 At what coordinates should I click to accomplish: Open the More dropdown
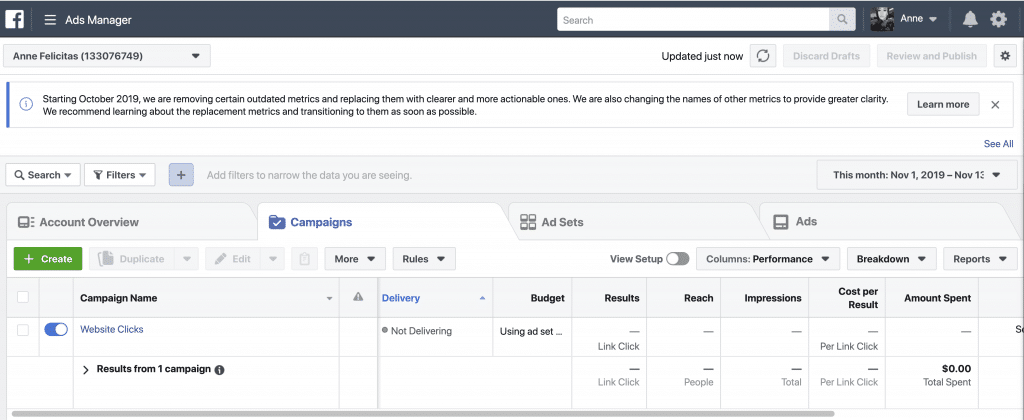pyautogui.click(x=355, y=259)
